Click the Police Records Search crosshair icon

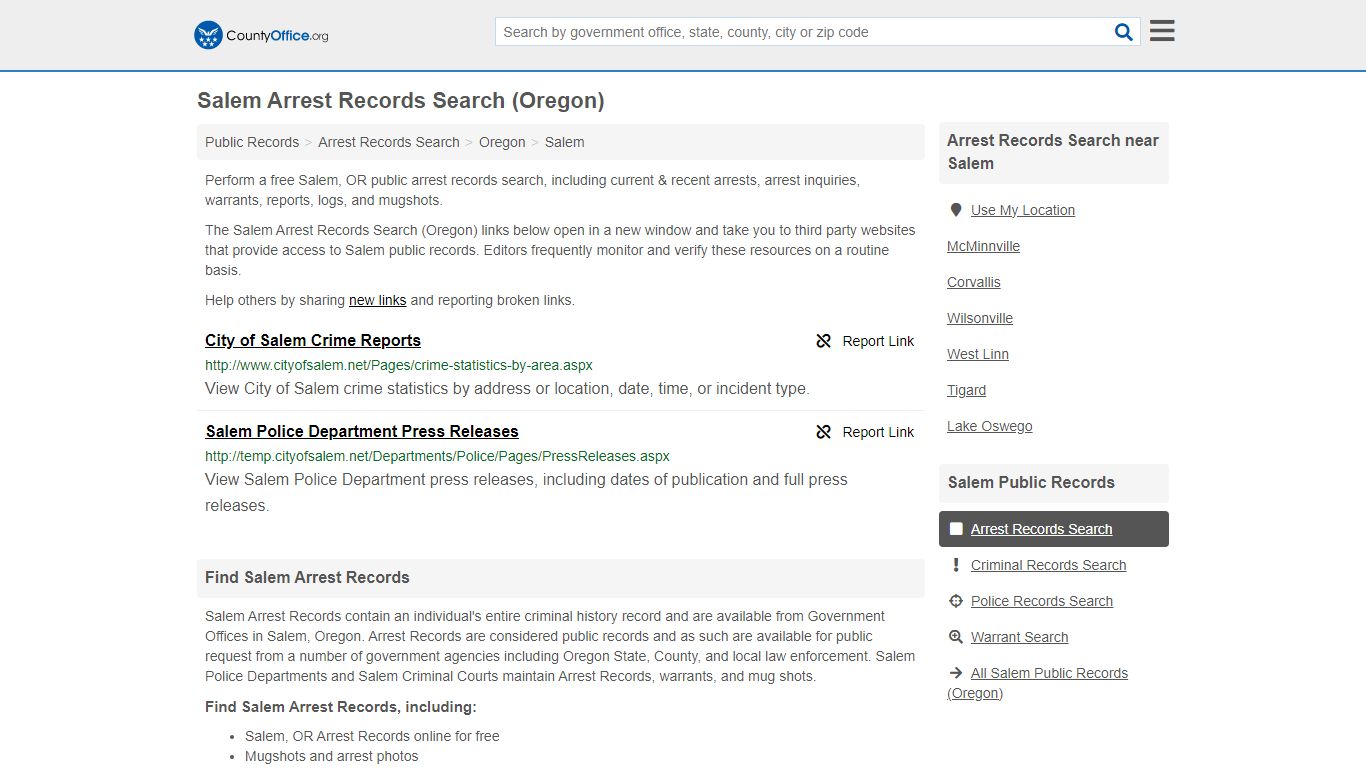[x=956, y=601]
